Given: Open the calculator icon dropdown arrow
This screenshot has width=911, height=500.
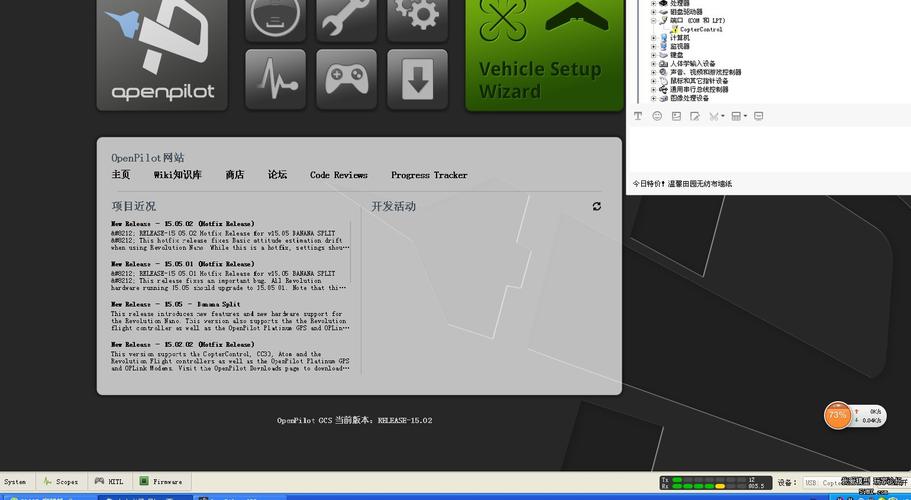Looking at the screenshot, I should pyautogui.click(x=745, y=116).
